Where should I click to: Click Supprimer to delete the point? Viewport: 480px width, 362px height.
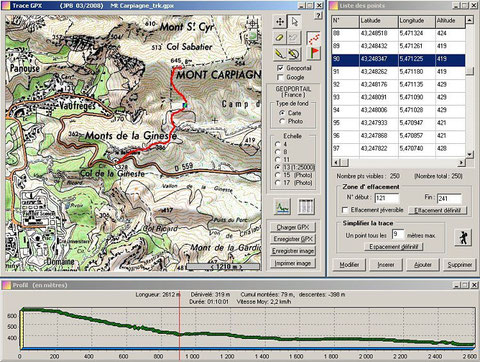click(459, 265)
